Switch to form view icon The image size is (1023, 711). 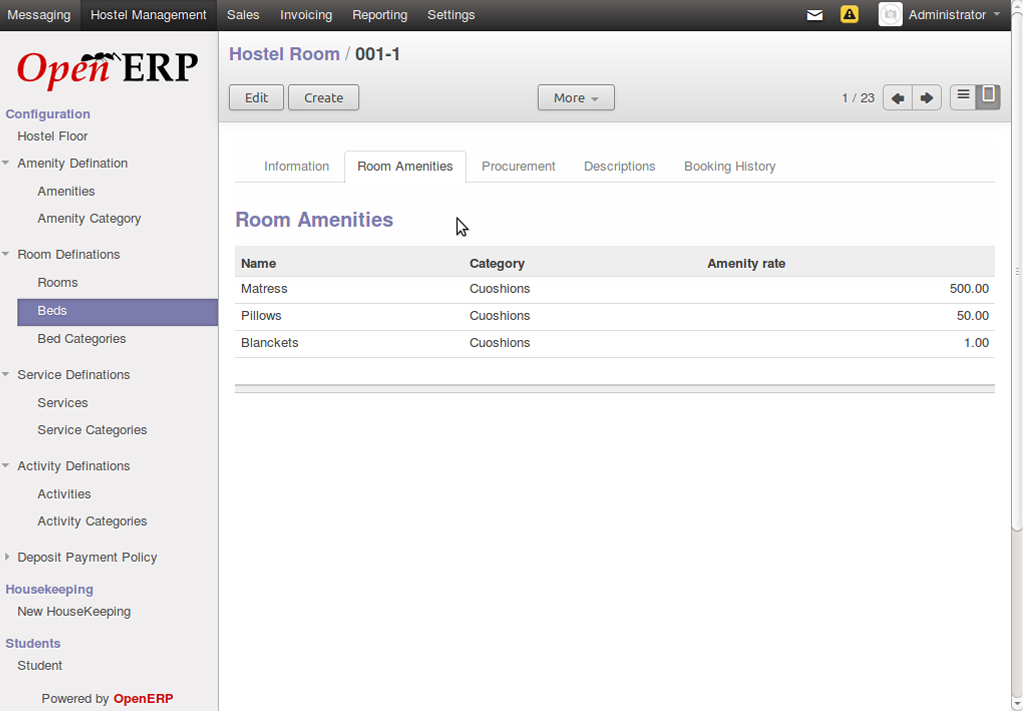click(988, 97)
